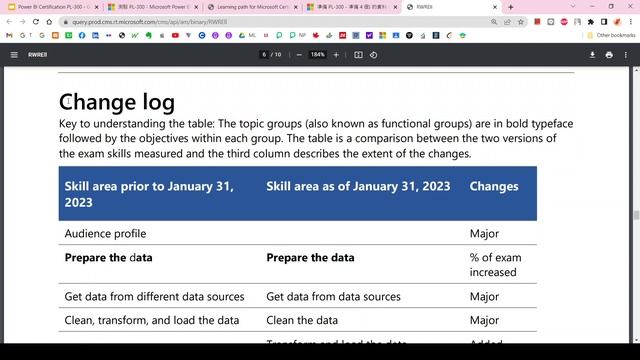Viewport: 640px width, 360px height.
Task: Open the PDF sidebar menu icon
Action: 14,55
